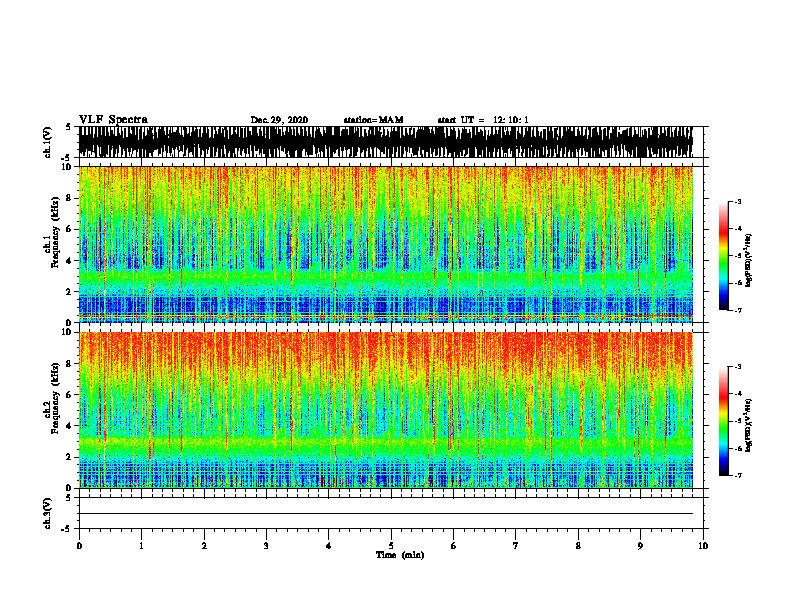Click time axis tick label "5"

pos(391,546)
